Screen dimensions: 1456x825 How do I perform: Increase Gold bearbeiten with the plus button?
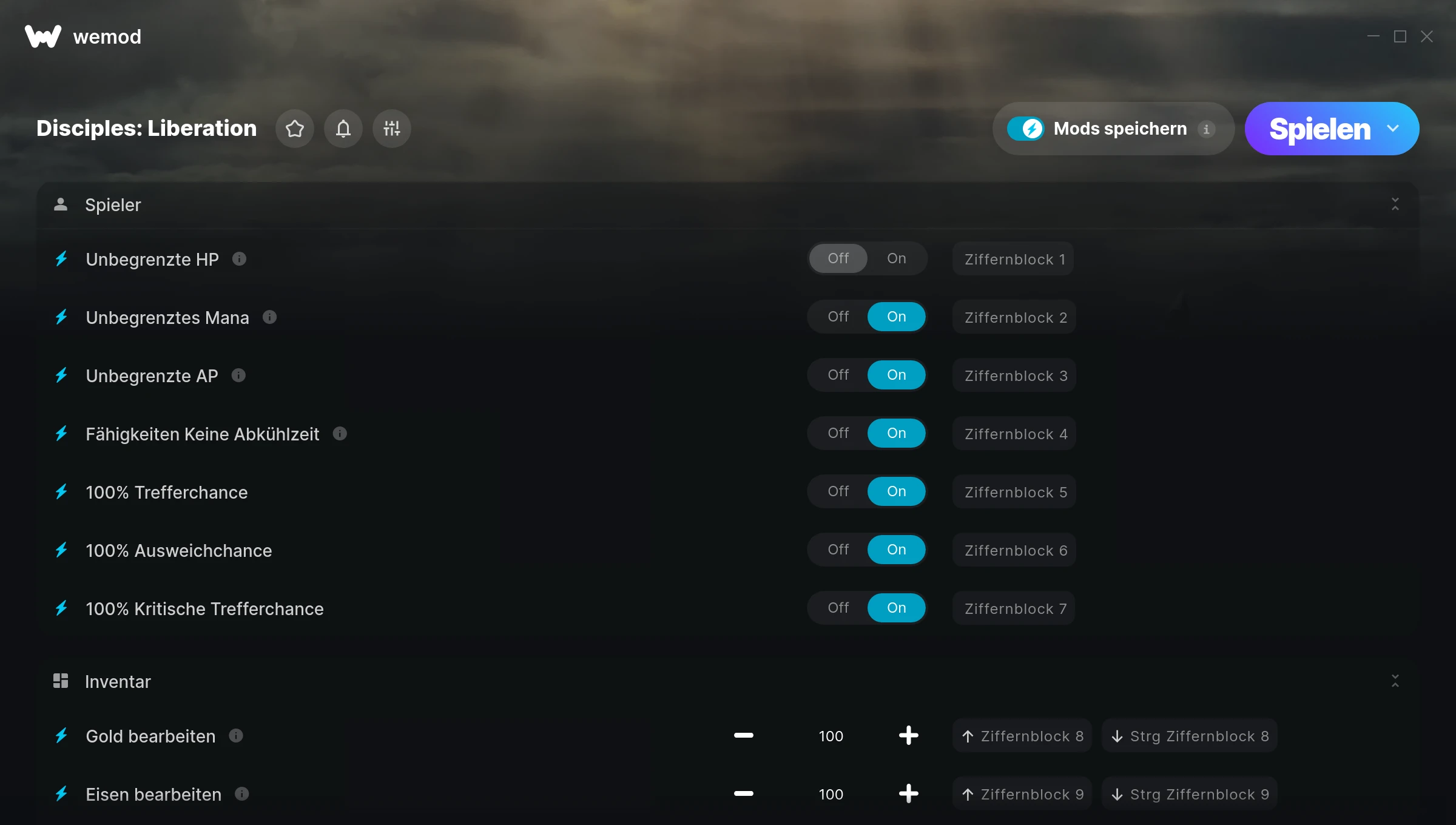(x=909, y=736)
